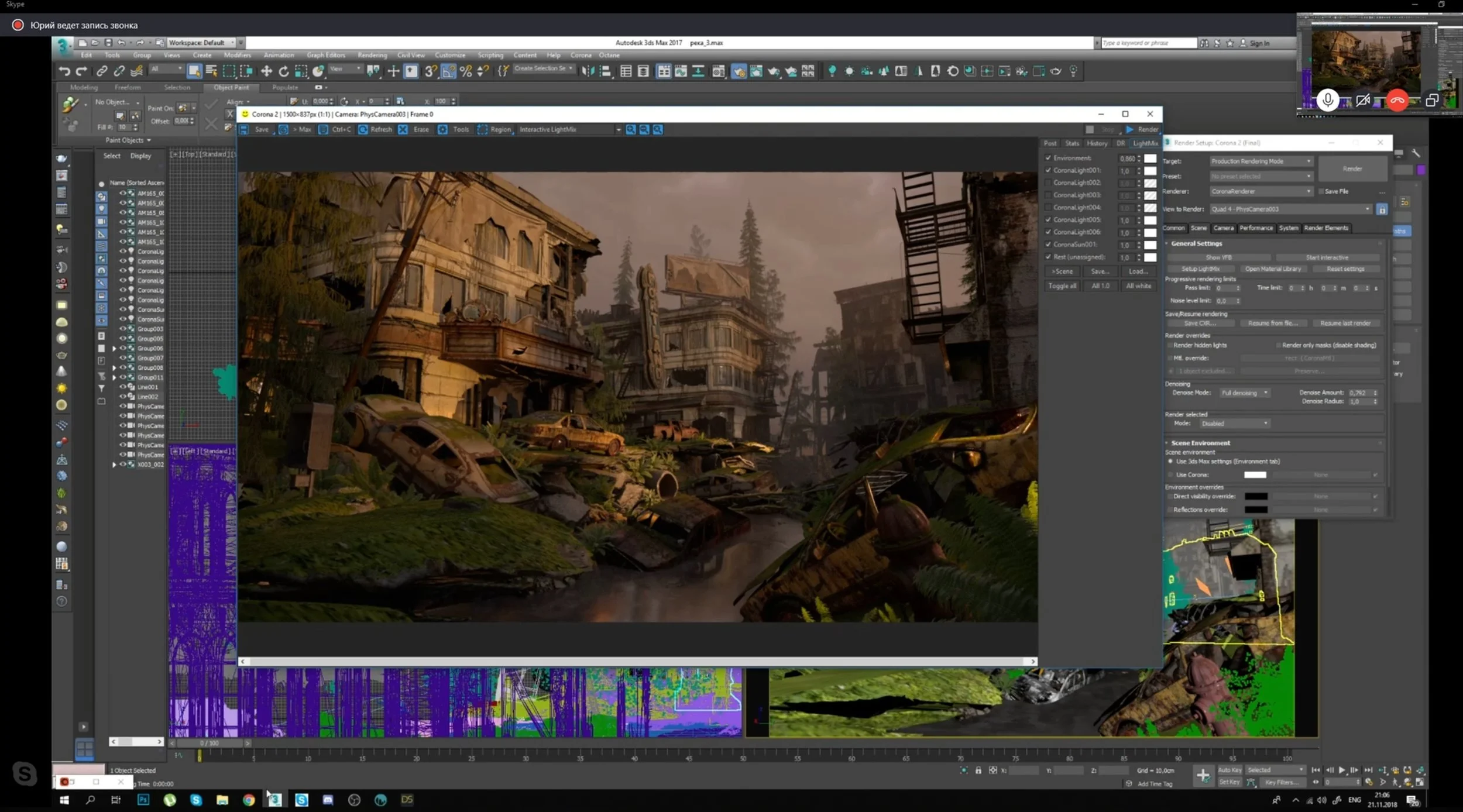Toggle the Percent Snap icon
Screen dimensions: 1463x812
(x=466, y=71)
